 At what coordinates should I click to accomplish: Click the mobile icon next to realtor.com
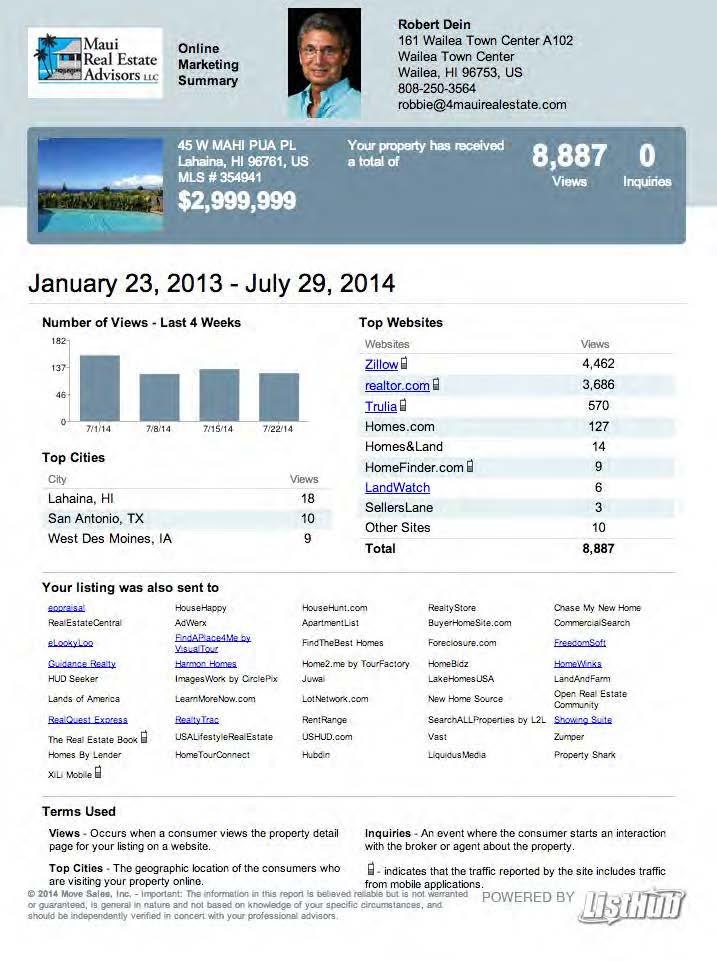(436, 384)
